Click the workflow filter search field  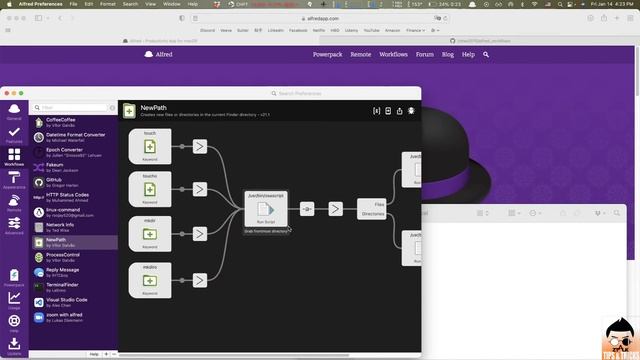70,107
